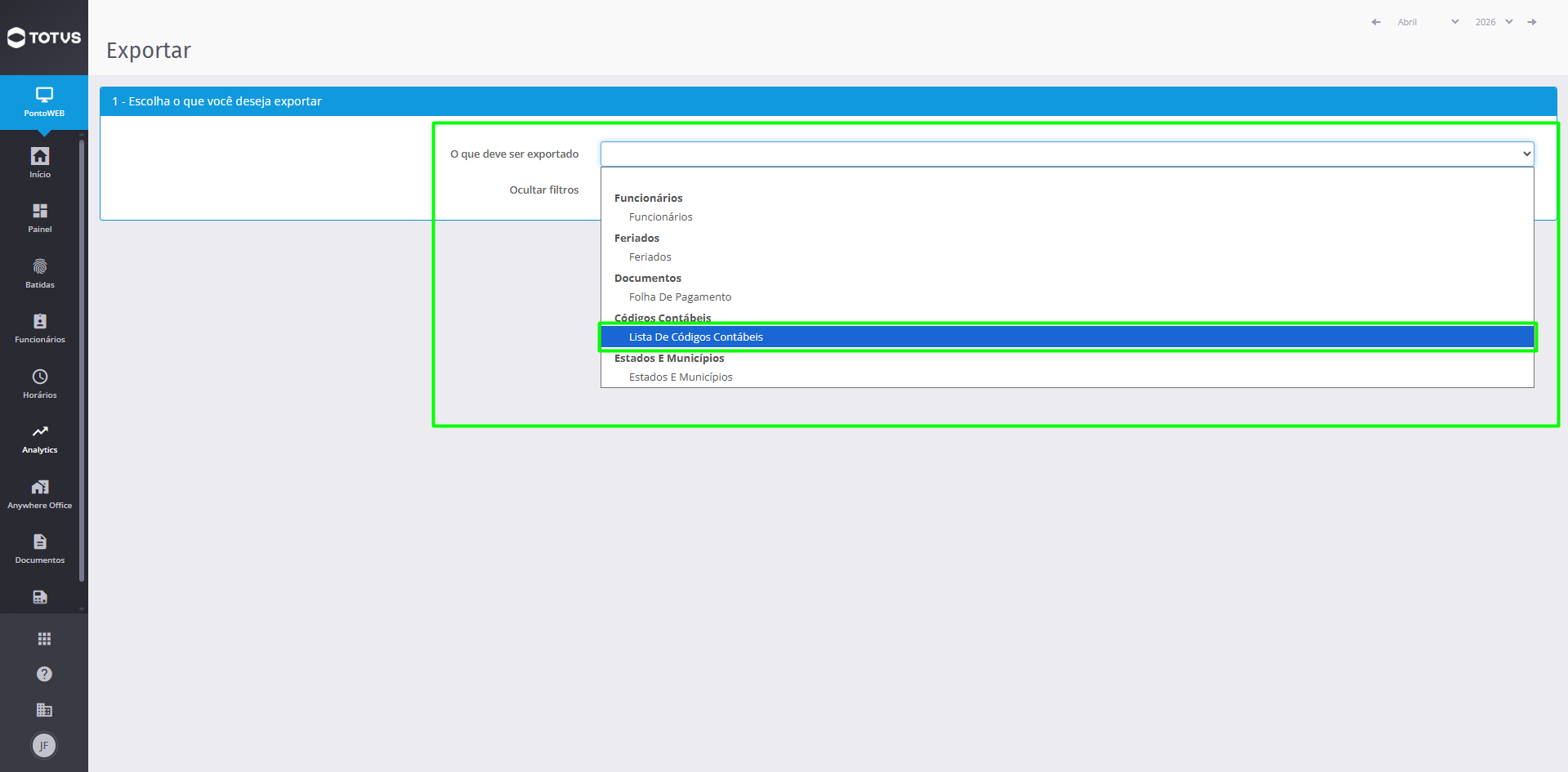
Task: Click the sidebar vertical scrollbar
Action: pos(82,359)
